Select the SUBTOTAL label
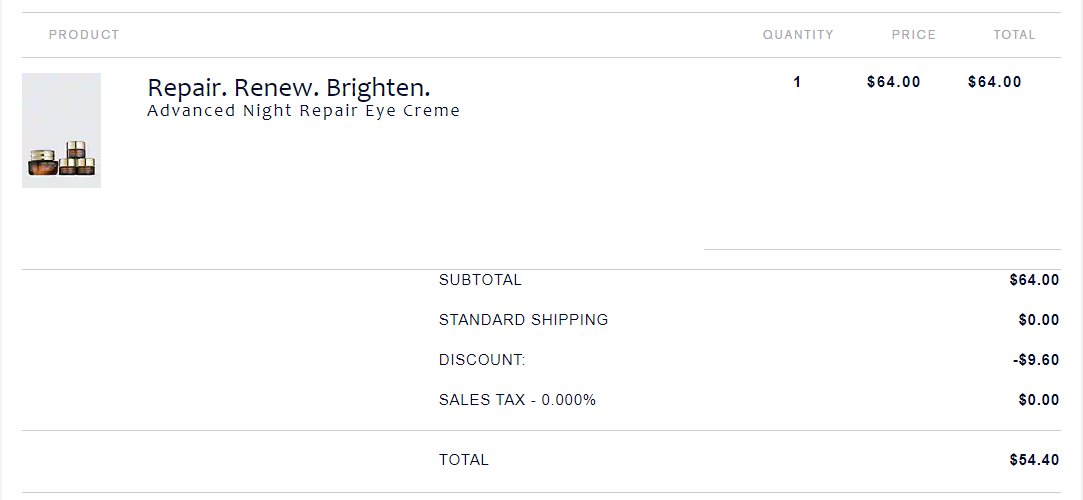 (x=480, y=280)
